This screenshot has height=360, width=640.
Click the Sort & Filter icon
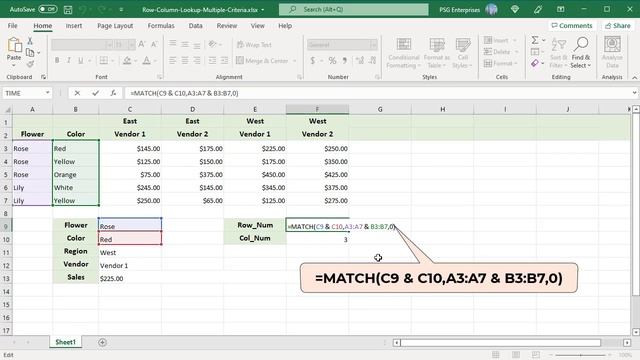[558, 44]
